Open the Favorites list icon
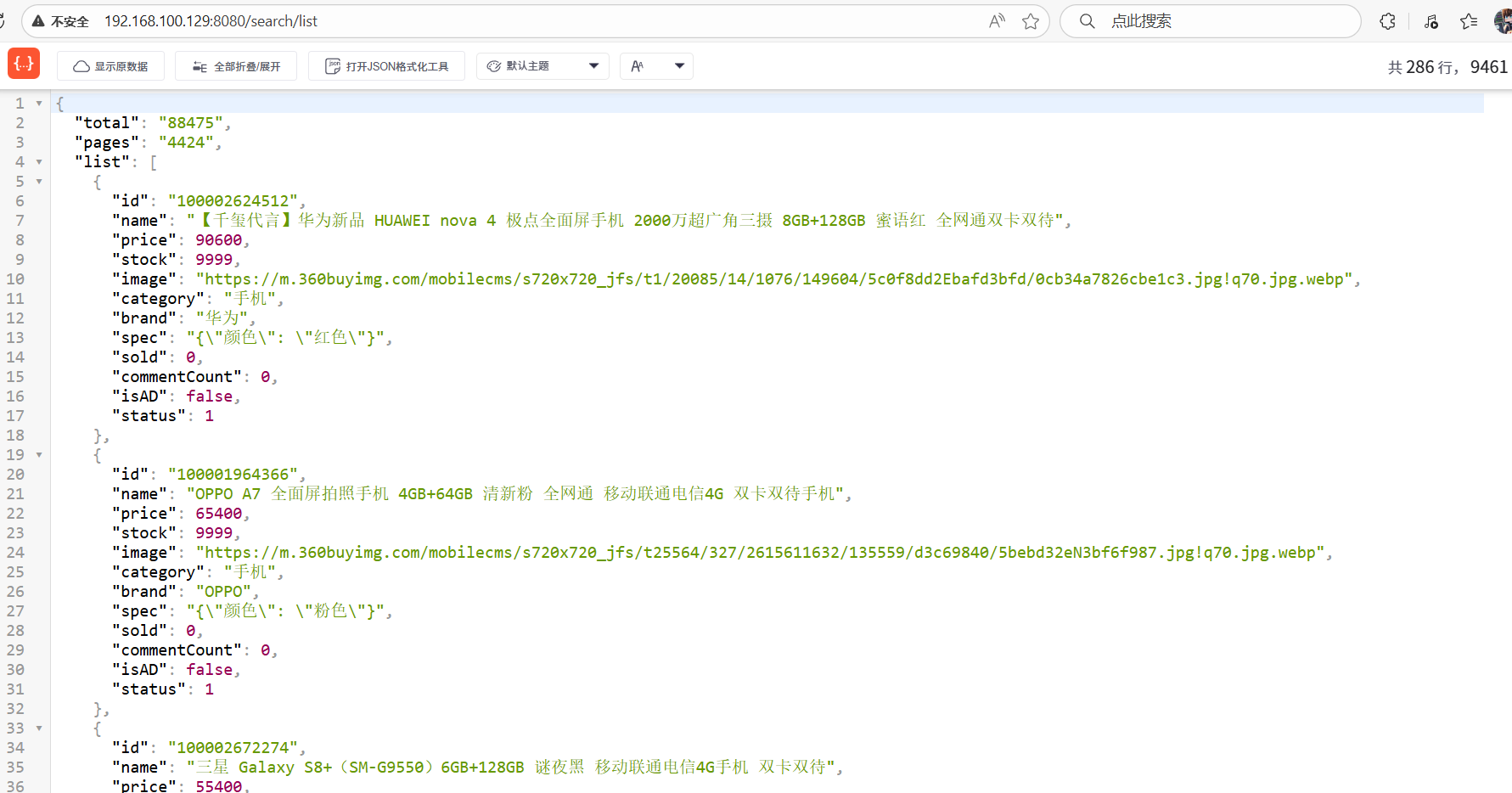 click(x=1469, y=21)
